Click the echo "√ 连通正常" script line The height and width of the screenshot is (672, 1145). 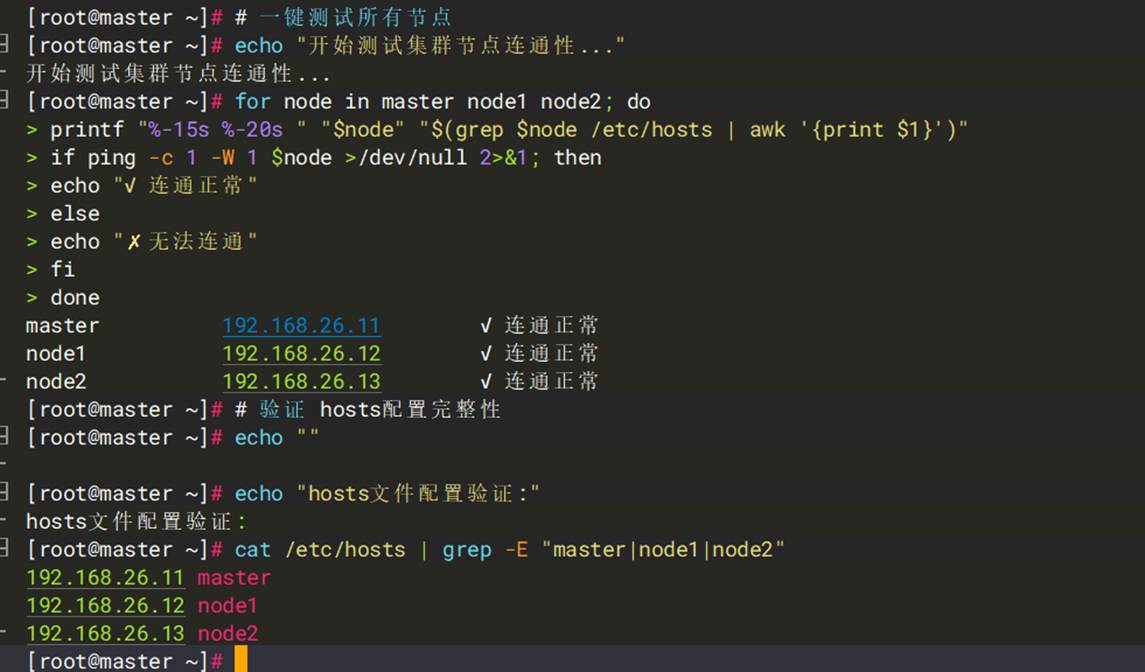pyautogui.click(x=153, y=186)
